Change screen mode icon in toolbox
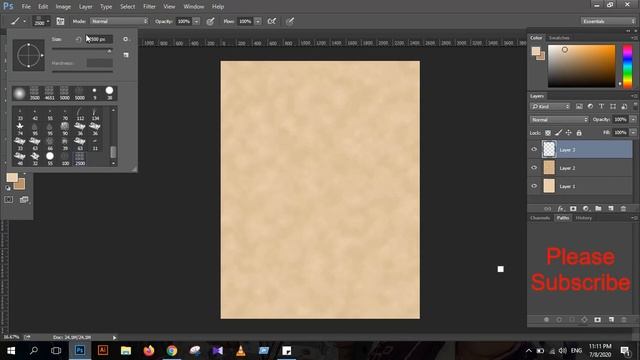The width and height of the screenshot is (640, 360). pyautogui.click(x=24, y=200)
